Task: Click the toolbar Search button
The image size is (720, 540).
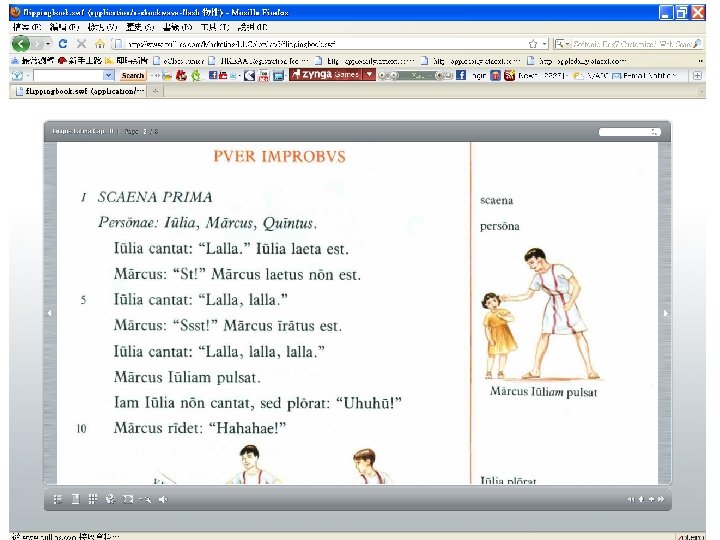Action: pyautogui.click(x=133, y=75)
